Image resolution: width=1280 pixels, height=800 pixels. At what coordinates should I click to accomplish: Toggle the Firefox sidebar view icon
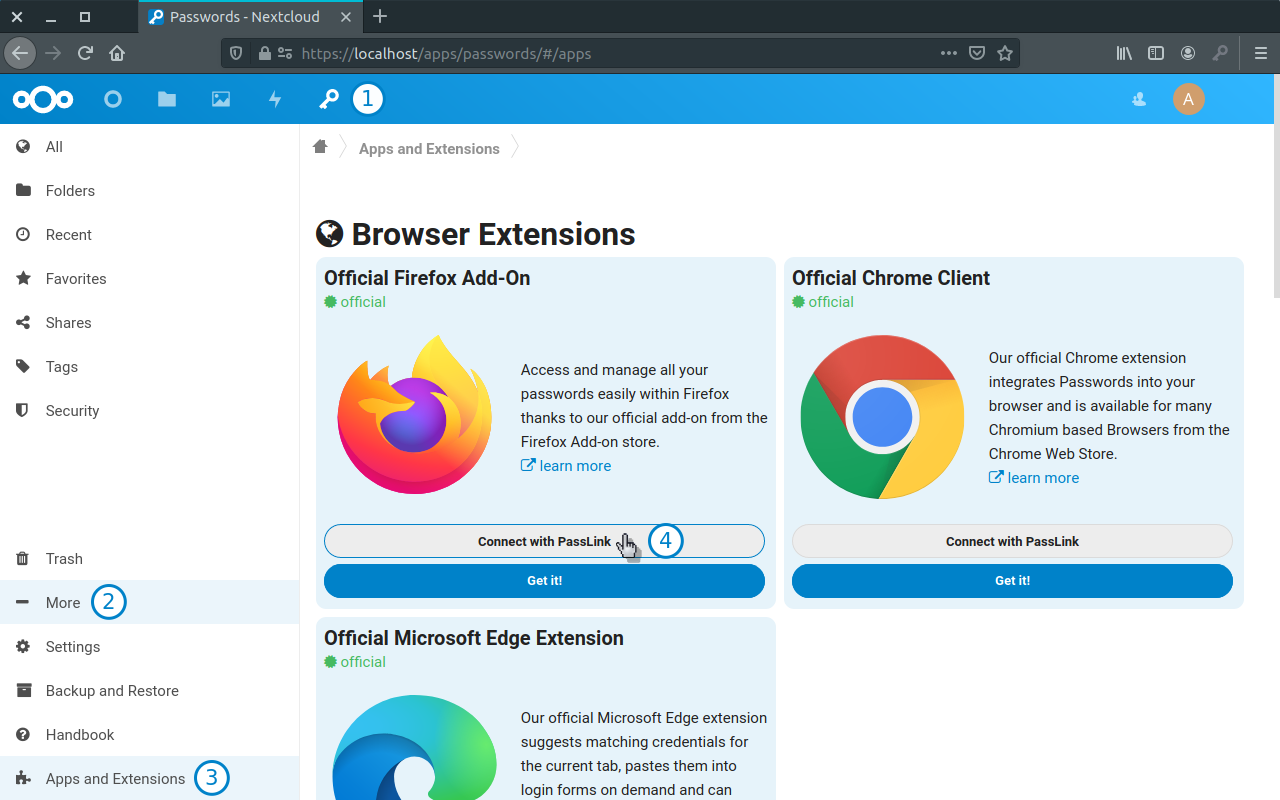1156,53
